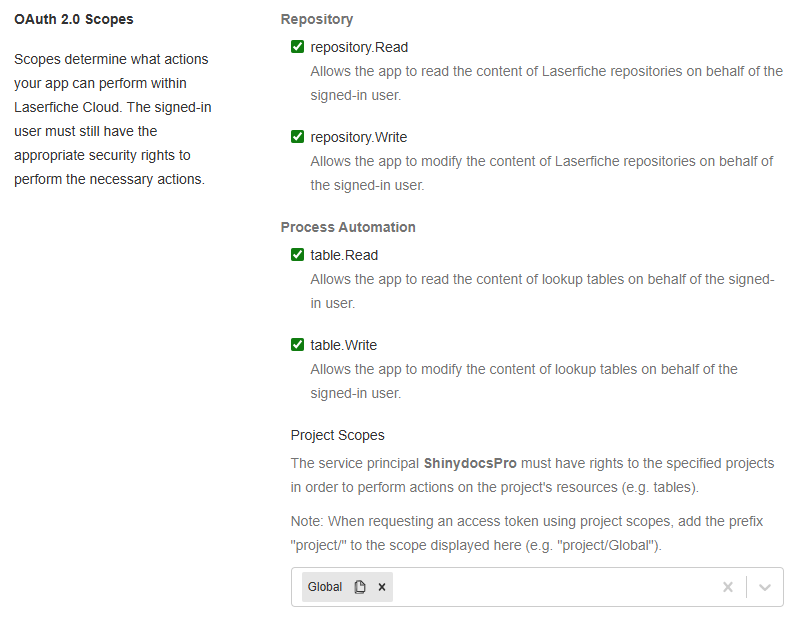Click the repository.Read label text
This screenshot has height=623, width=801.
tap(359, 47)
